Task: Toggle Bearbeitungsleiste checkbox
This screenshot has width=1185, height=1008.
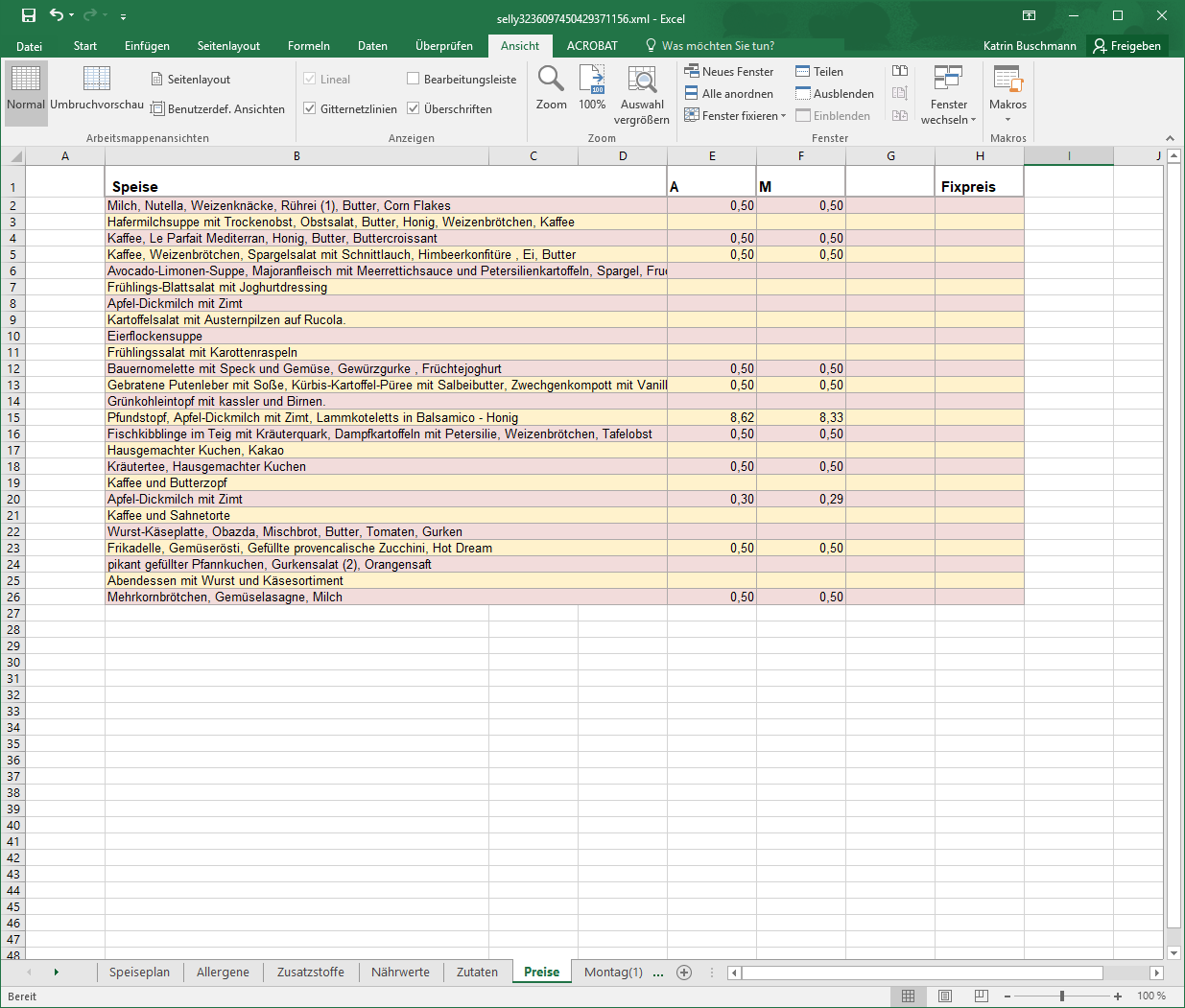Action: point(414,79)
